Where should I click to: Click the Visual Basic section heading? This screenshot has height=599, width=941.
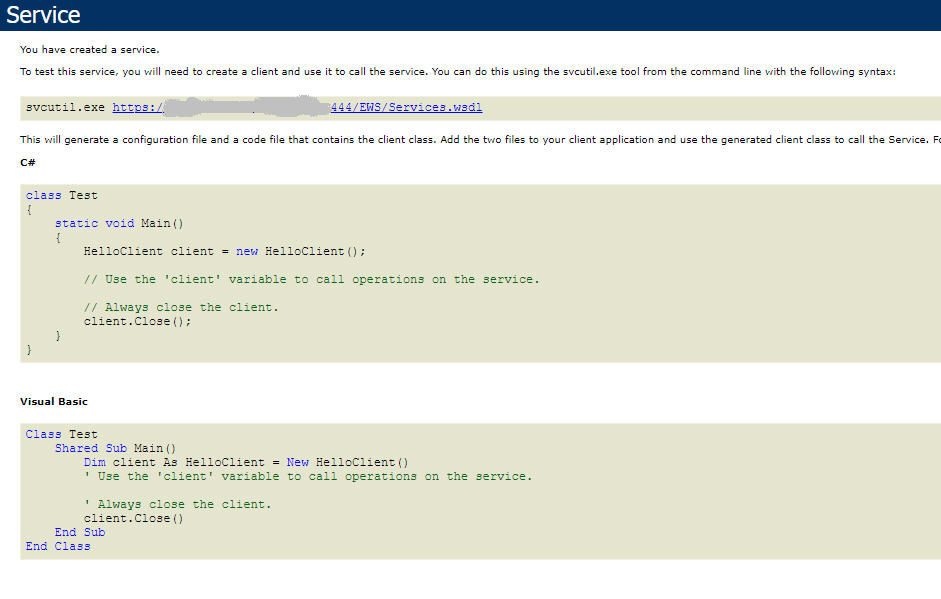(54, 401)
